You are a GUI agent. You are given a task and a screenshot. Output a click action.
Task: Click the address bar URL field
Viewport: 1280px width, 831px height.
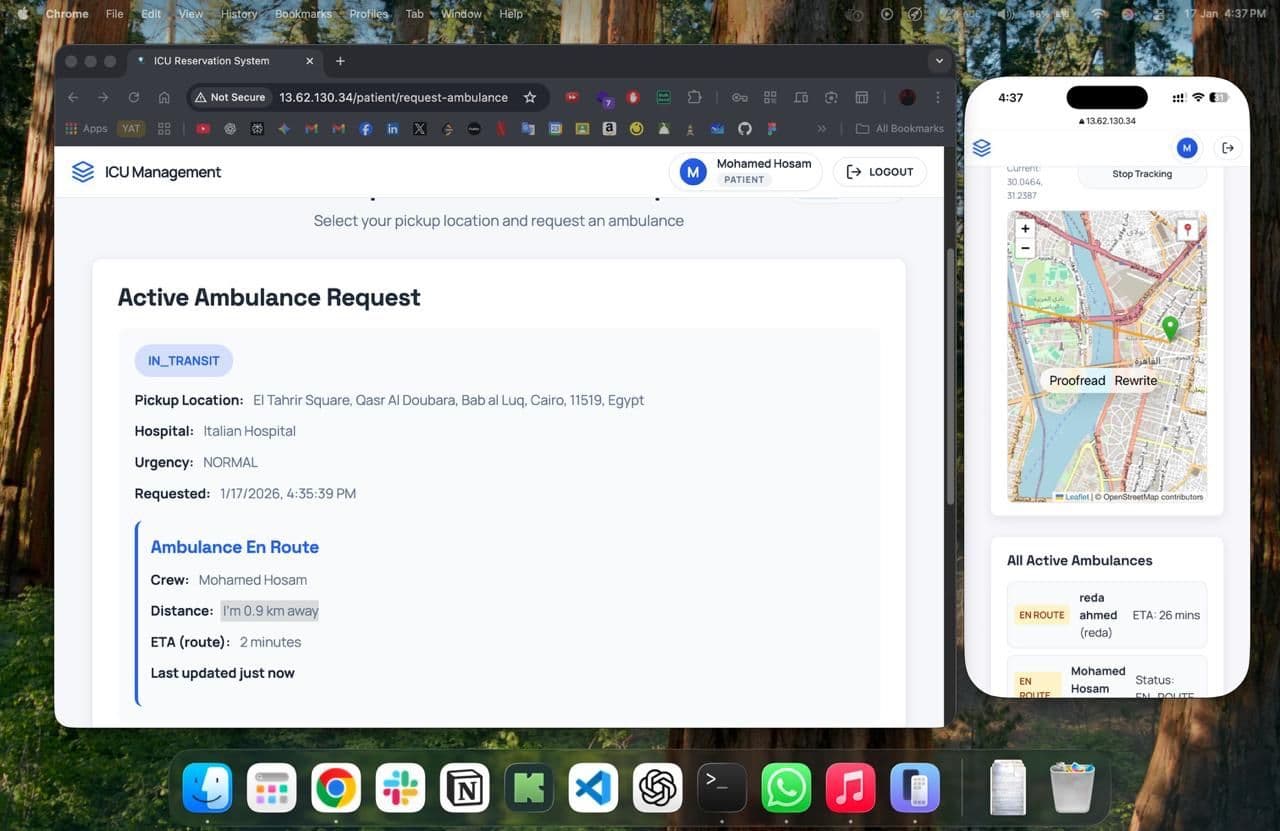pos(393,97)
